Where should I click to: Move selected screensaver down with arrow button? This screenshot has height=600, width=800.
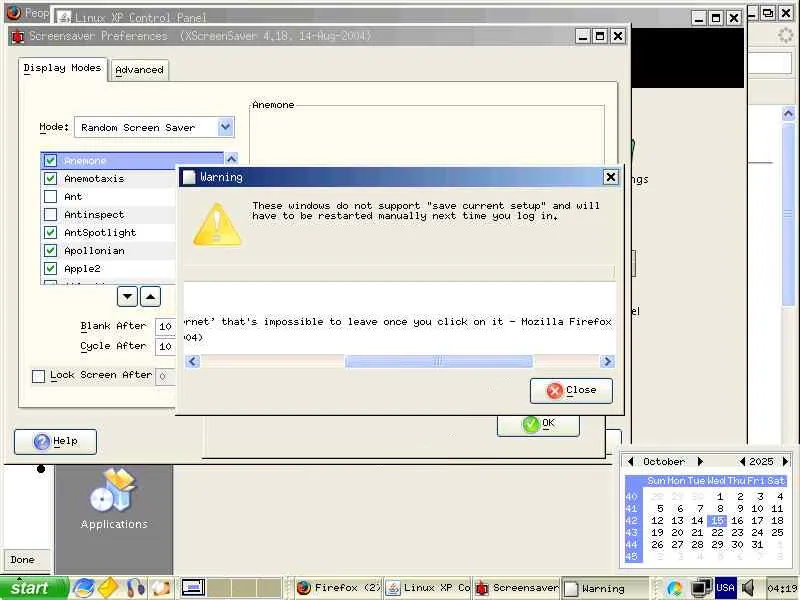pyautogui.click(x=127, y=296)
